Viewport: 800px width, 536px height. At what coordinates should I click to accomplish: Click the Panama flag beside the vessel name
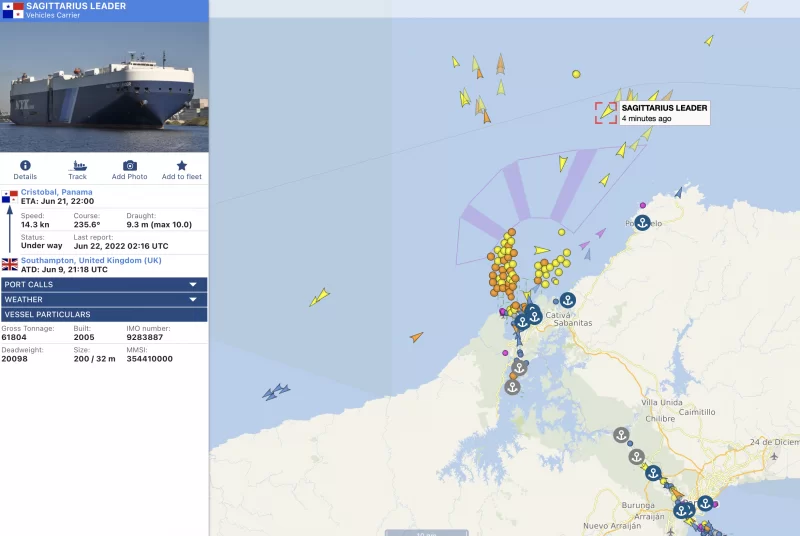[12, 10]
